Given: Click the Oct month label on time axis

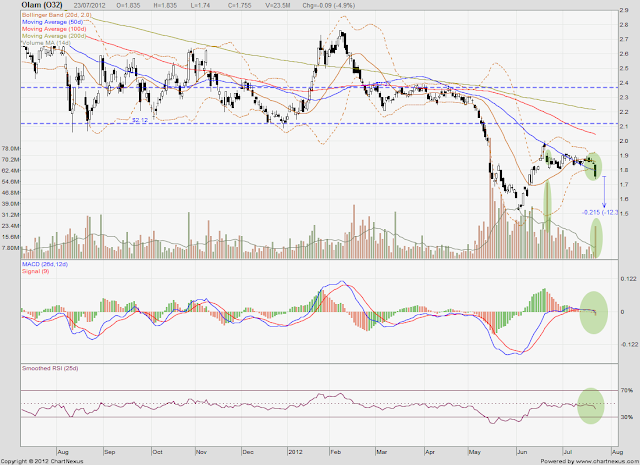Looking at the screenshot, I should (x=157, y=452).
